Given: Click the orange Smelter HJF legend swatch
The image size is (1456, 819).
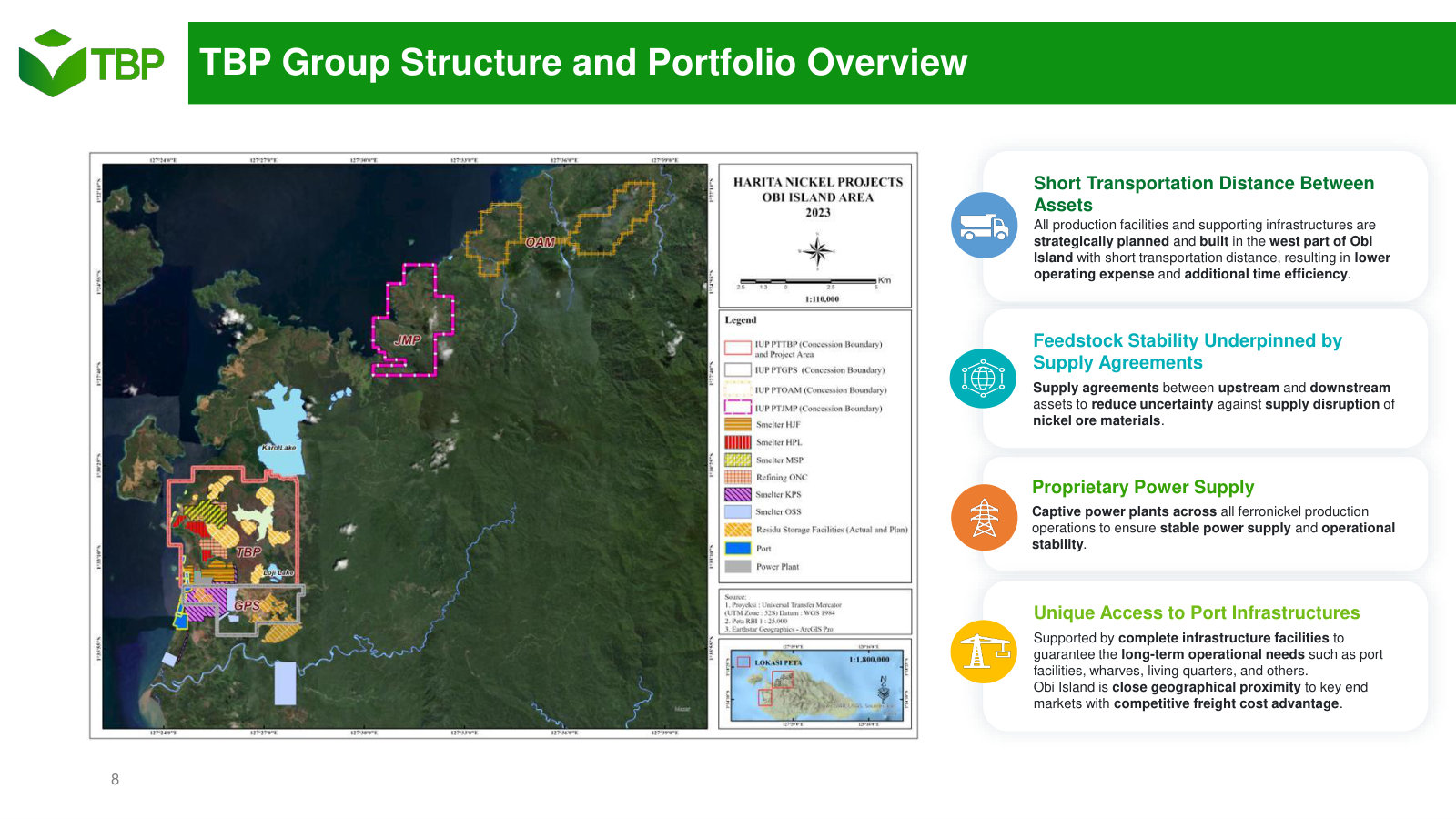Looking at the screenshot, I should [x=737, y=424].
